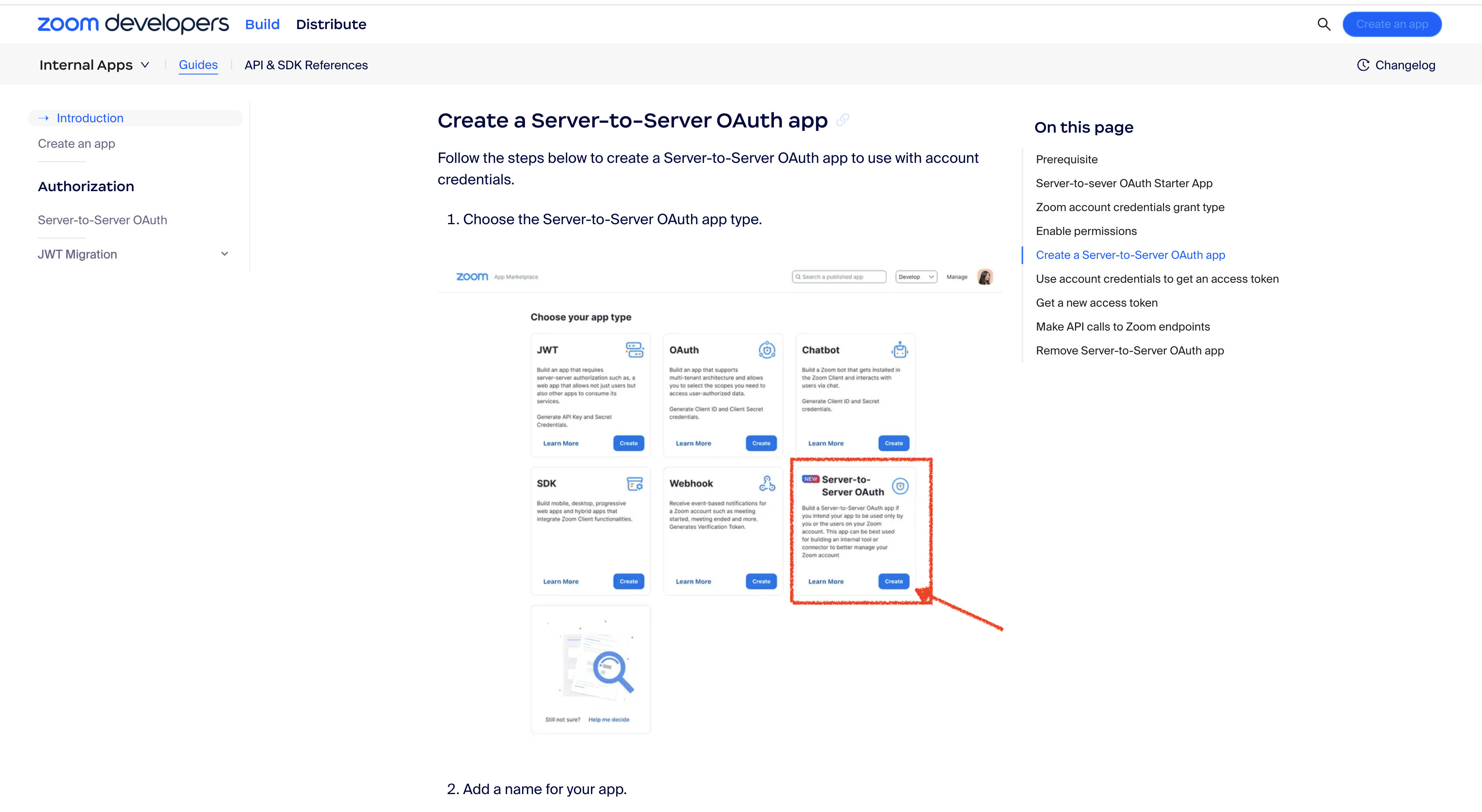Screen dimensions: 1482x812
Task: Click Learn More on OAuth card
Action: pyautogui.click(x=693, y=443)
